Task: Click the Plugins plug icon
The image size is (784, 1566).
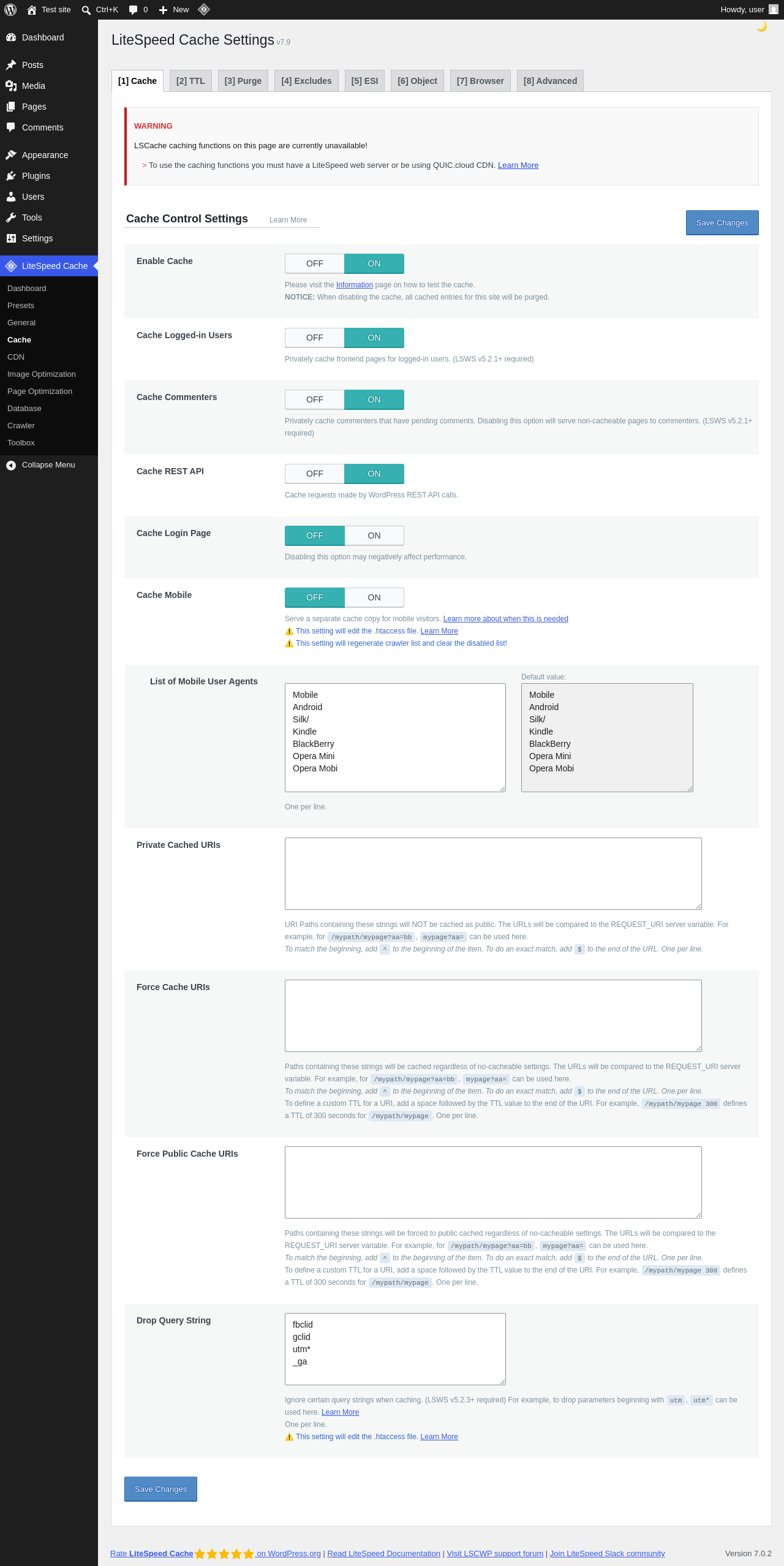Action: pos(11,176)
